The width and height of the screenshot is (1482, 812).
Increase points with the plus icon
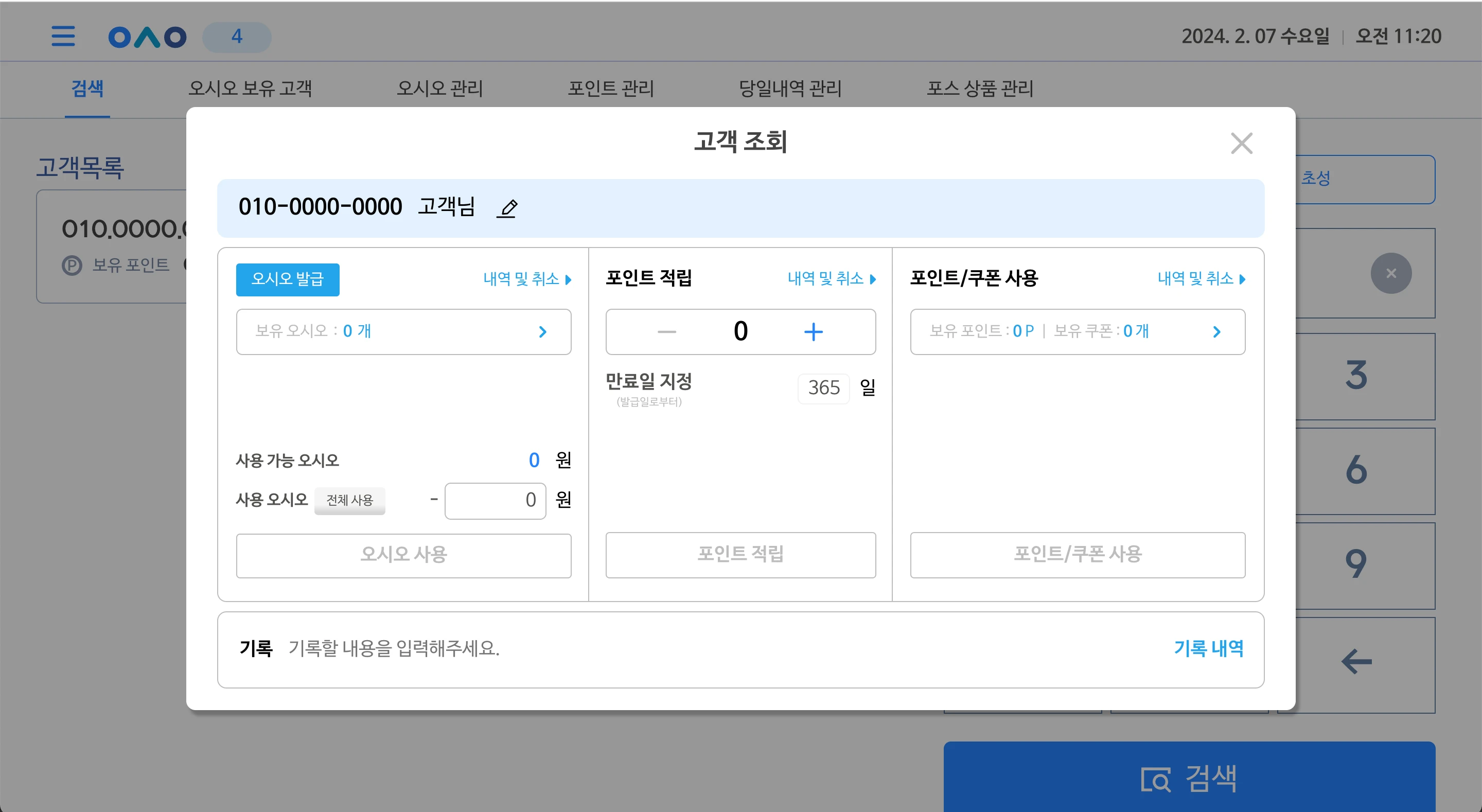pos(813,331)
